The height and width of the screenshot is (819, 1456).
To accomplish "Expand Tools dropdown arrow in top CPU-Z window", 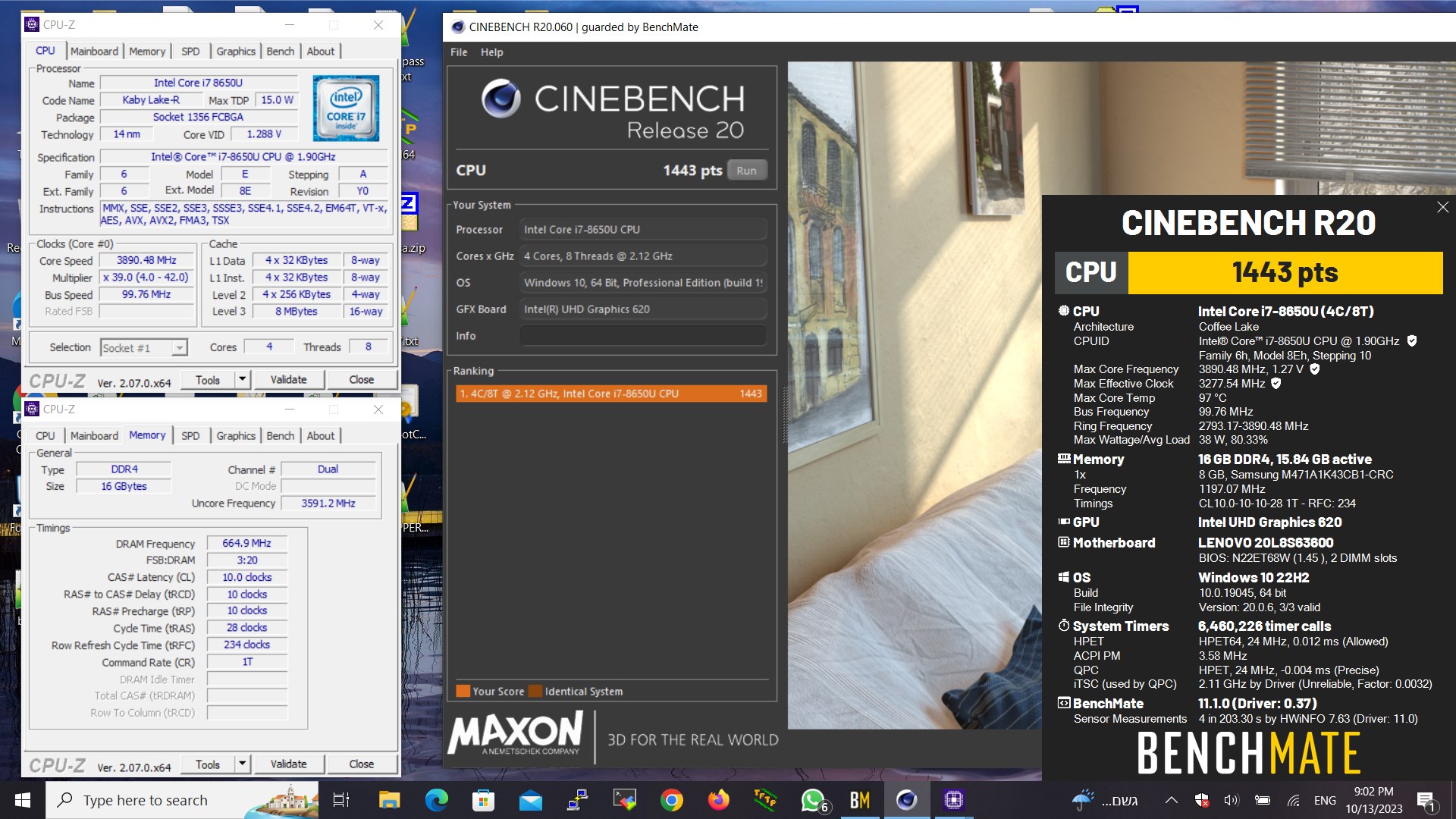I will point(243,380).
